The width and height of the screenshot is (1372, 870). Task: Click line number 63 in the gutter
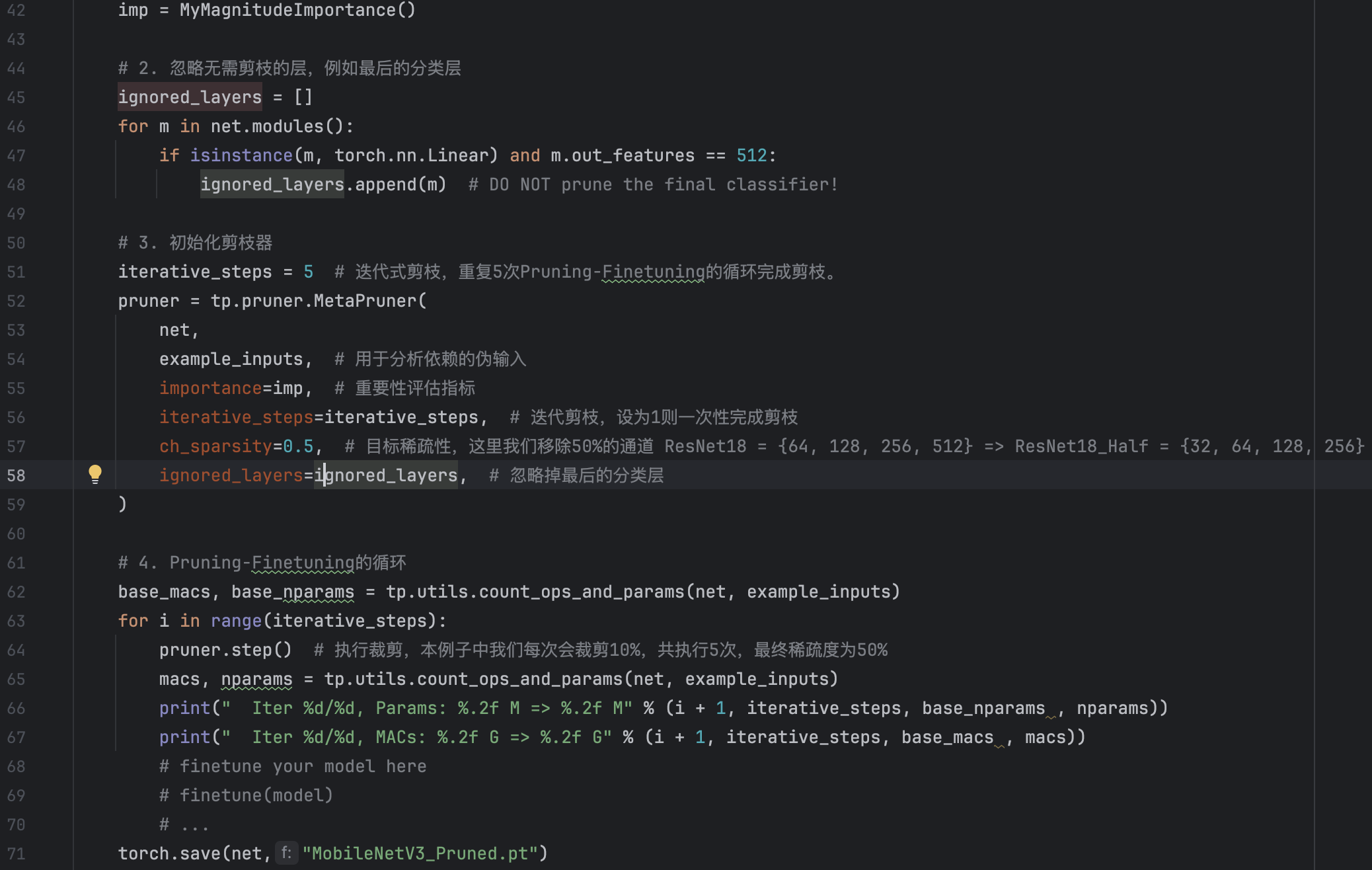17,621
